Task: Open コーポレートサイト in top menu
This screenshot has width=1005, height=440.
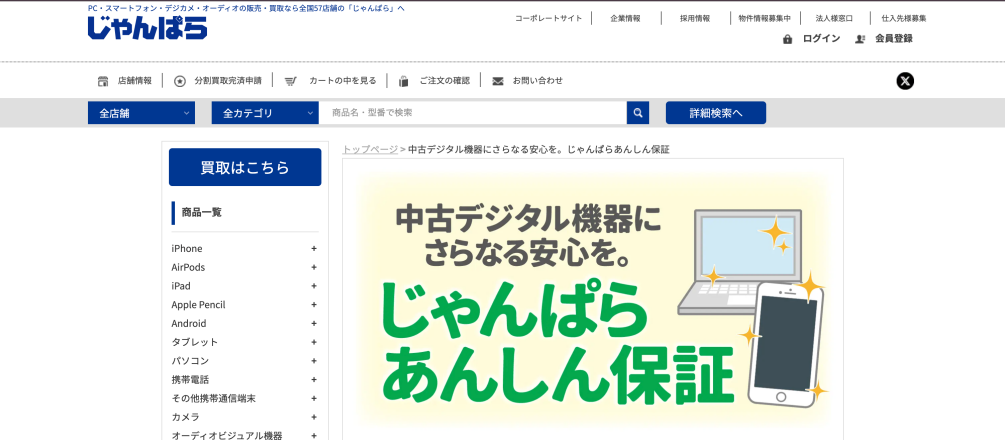Action: pyautogui.click(x=546, y=18)
